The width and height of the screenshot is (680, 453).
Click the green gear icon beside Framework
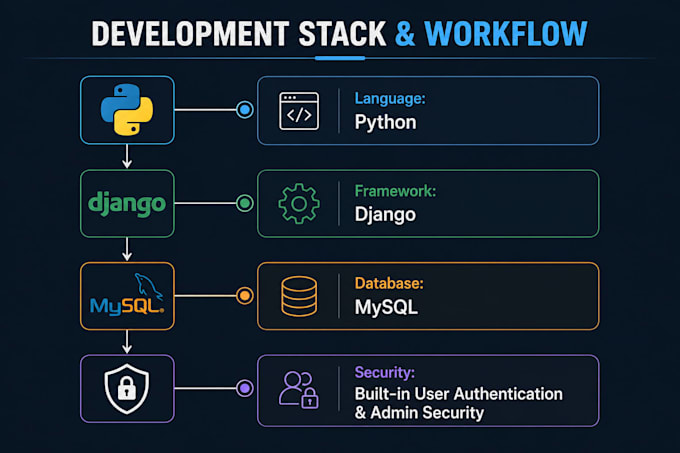point(299,203)
